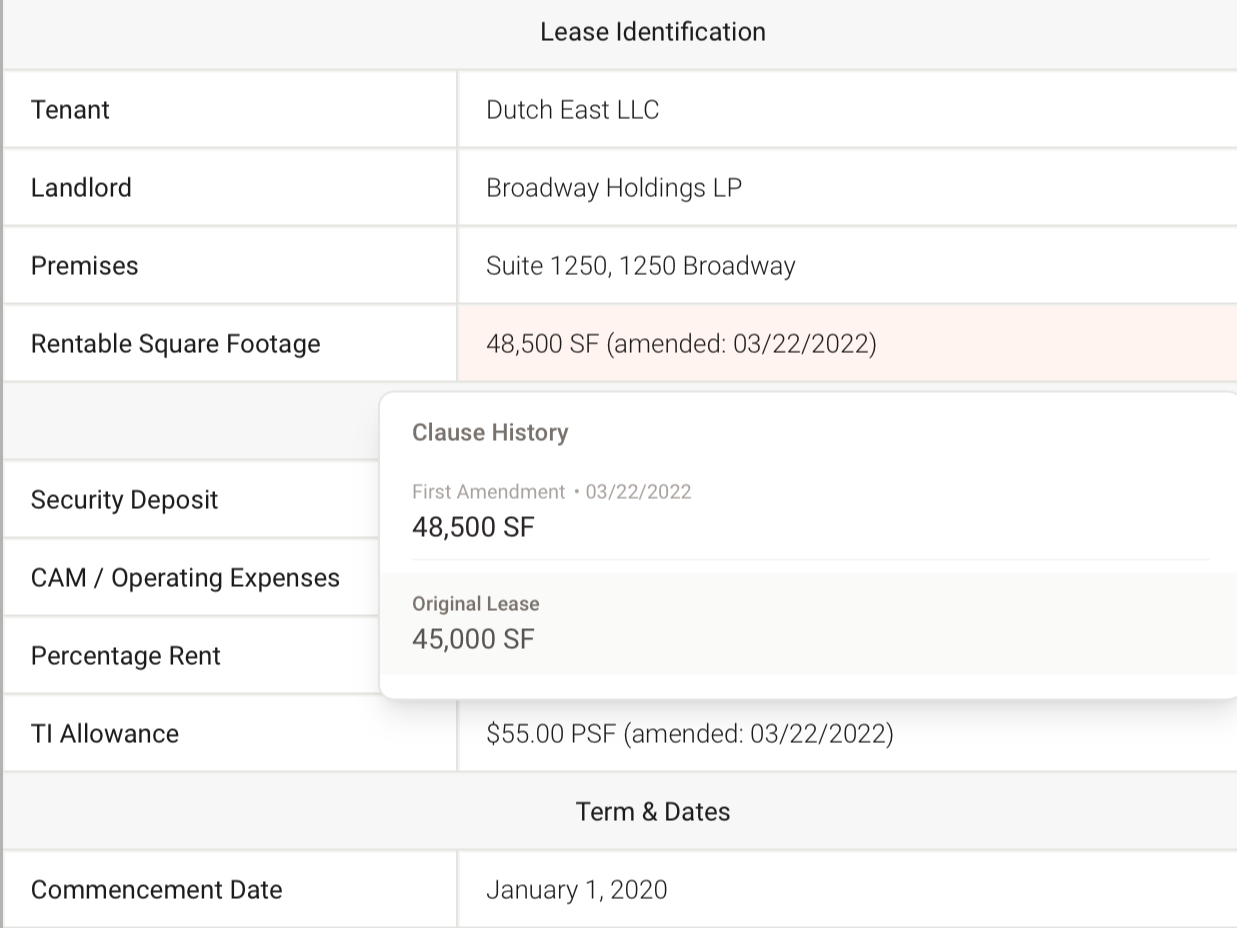Viewport: 1237px width, 928px height.
Task: Select the First Amendment 03/22/2022 history entry
Action: tap(551, 509)
